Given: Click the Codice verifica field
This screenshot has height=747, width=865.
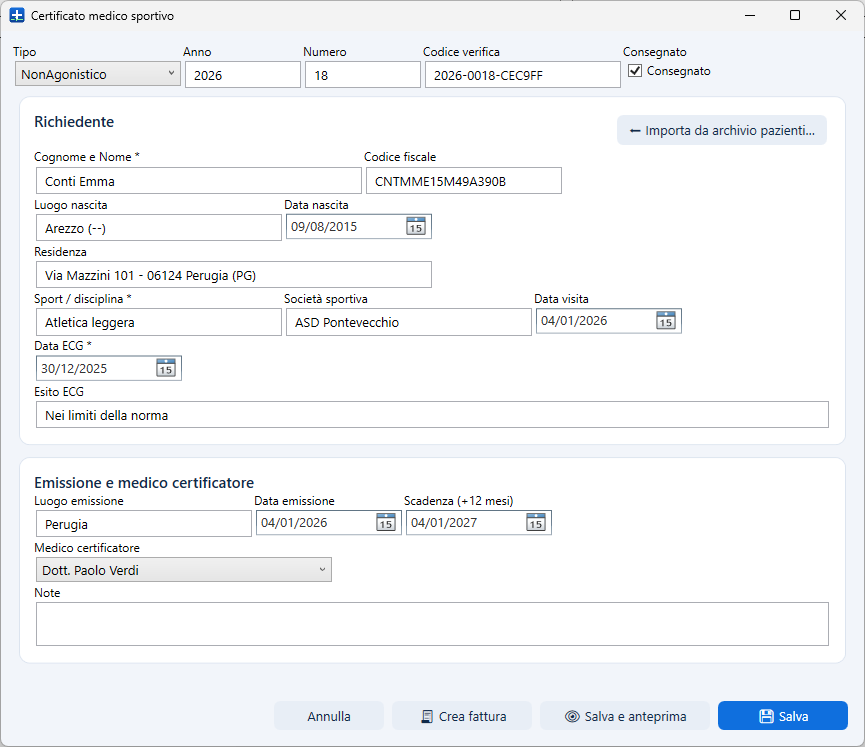Looking at the screenshot, I should click(x=523, y=75).
